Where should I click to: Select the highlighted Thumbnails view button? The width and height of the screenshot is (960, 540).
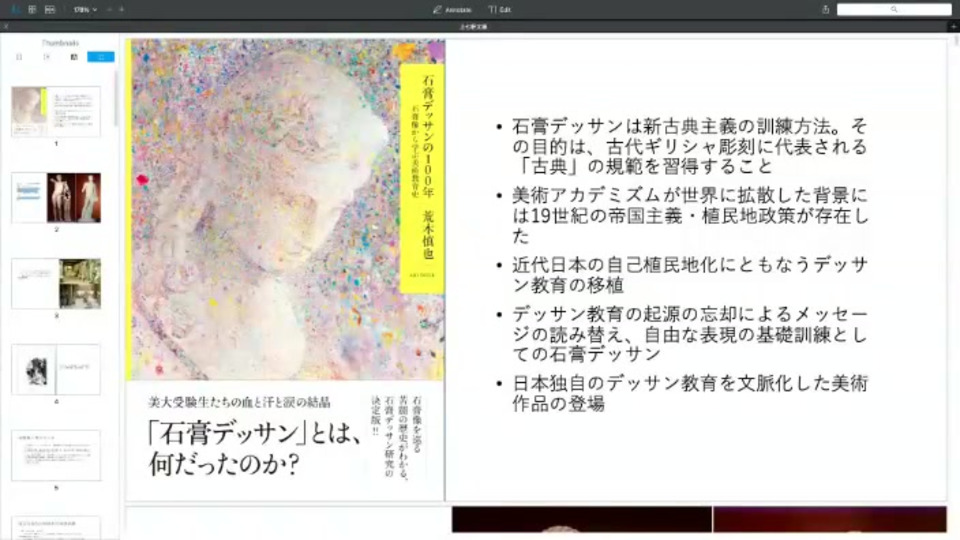101,57
